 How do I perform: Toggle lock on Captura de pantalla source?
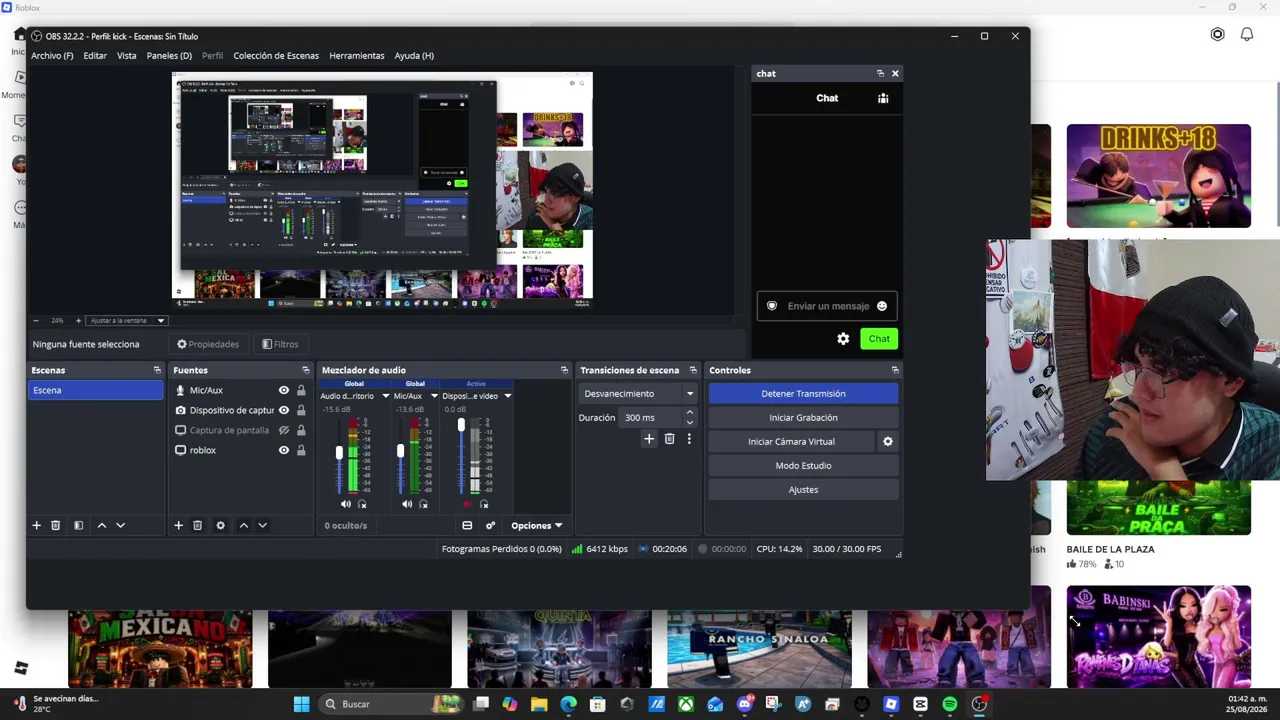[301, 430]
